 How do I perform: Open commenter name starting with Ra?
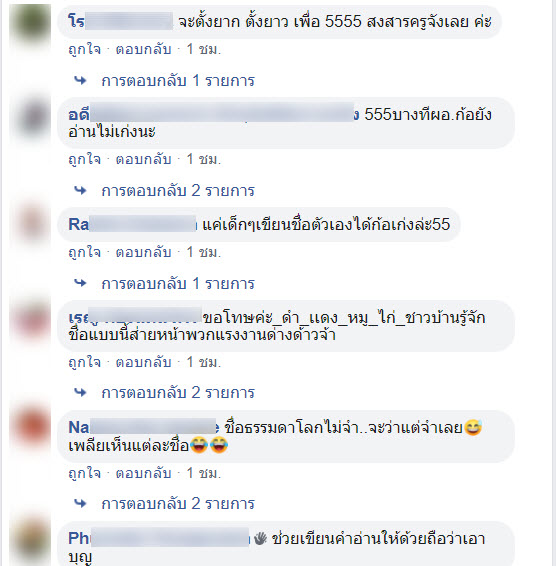click(133, 224)
